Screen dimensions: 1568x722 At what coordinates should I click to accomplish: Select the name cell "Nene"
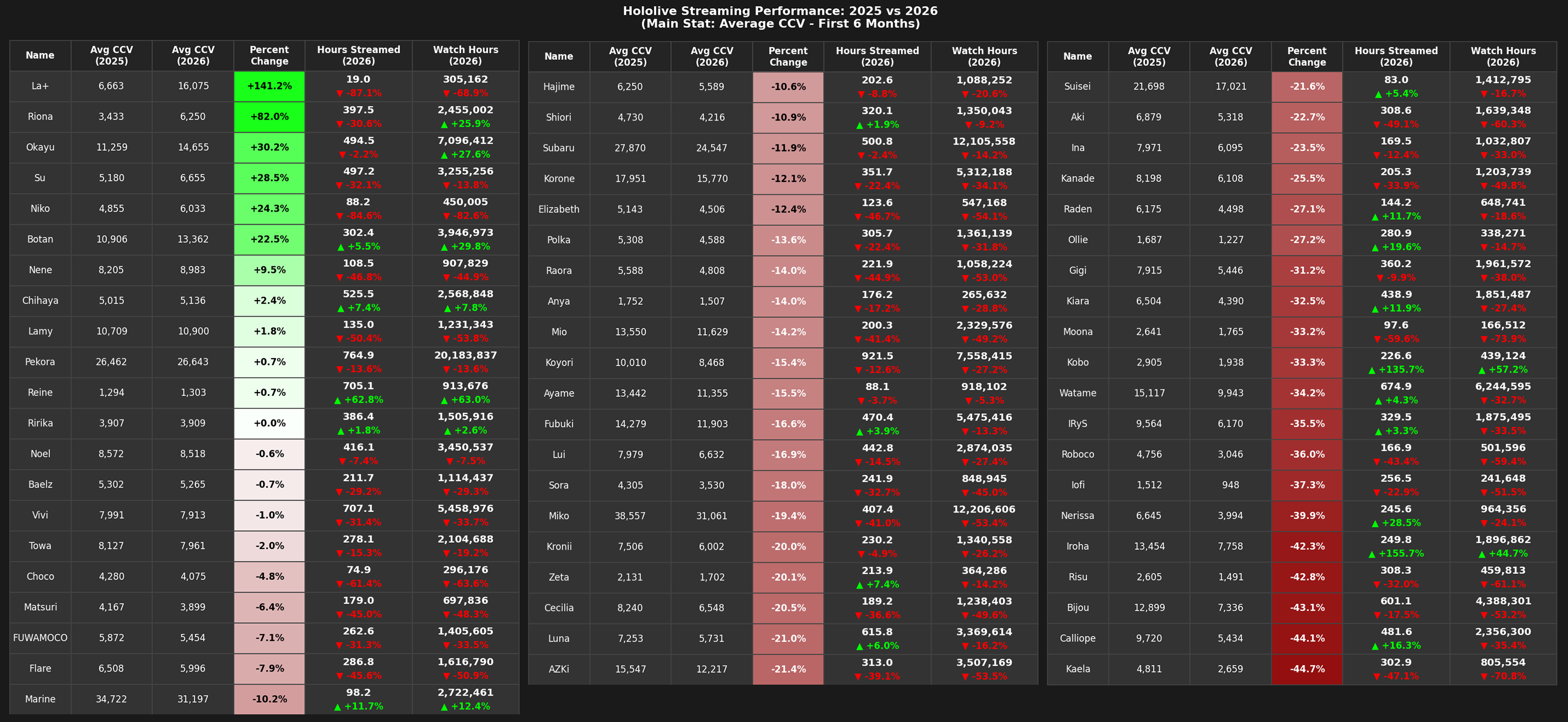tap(40, 270)
